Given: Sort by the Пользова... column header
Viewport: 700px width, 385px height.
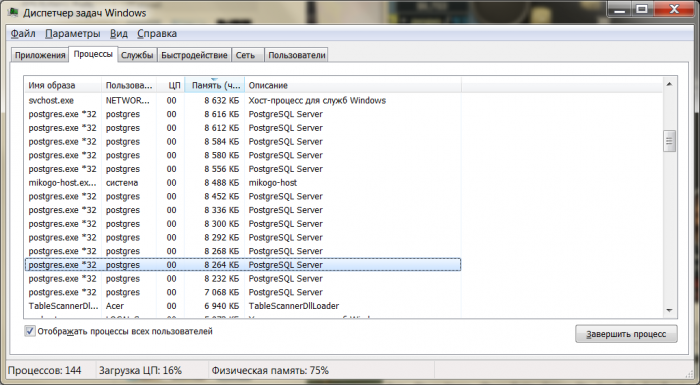Looking at the screenshot, I should click(129, 85).
